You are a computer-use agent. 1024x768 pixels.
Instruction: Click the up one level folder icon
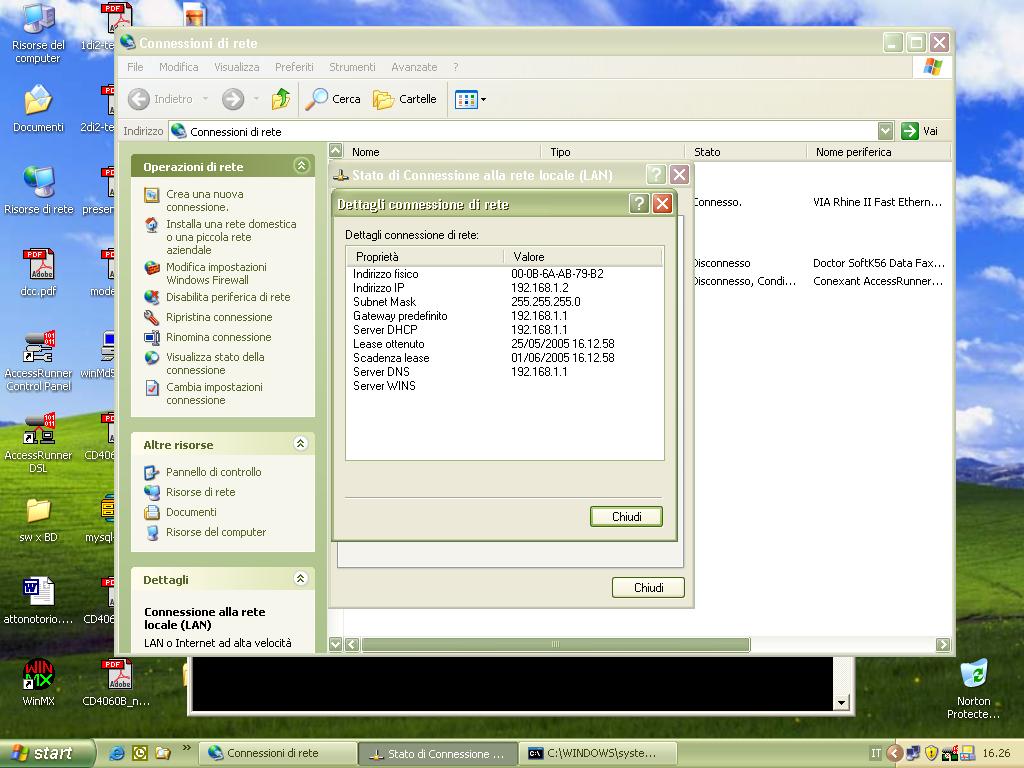point(281,99)
